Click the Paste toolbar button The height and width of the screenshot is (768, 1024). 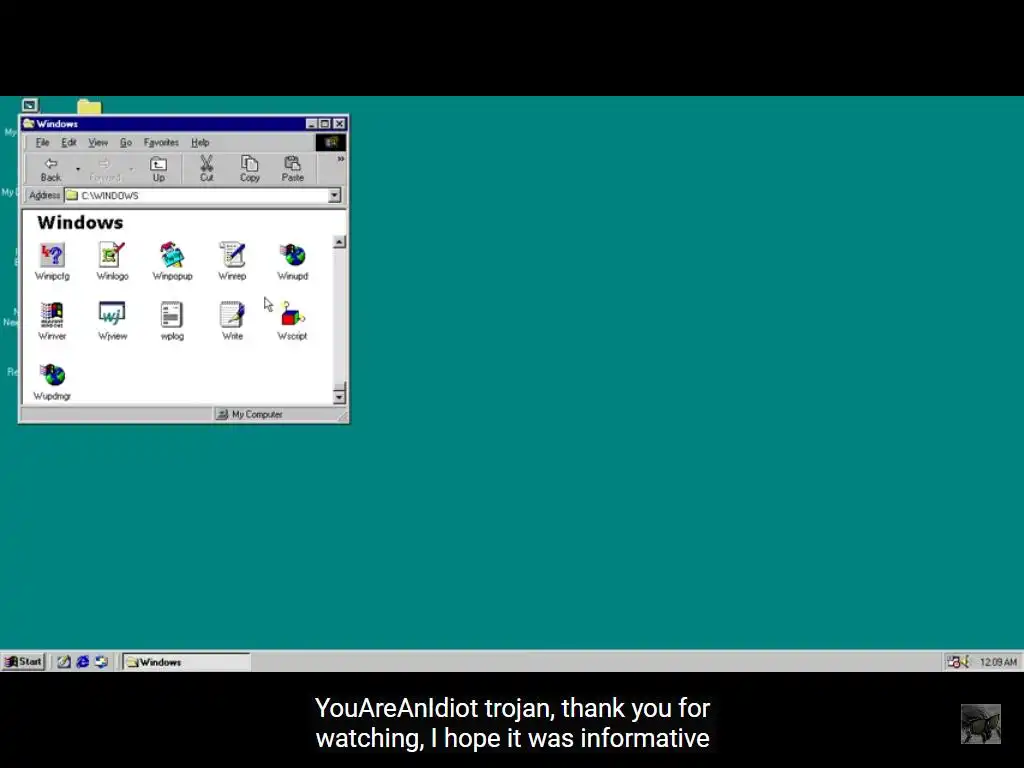[293, 169]
